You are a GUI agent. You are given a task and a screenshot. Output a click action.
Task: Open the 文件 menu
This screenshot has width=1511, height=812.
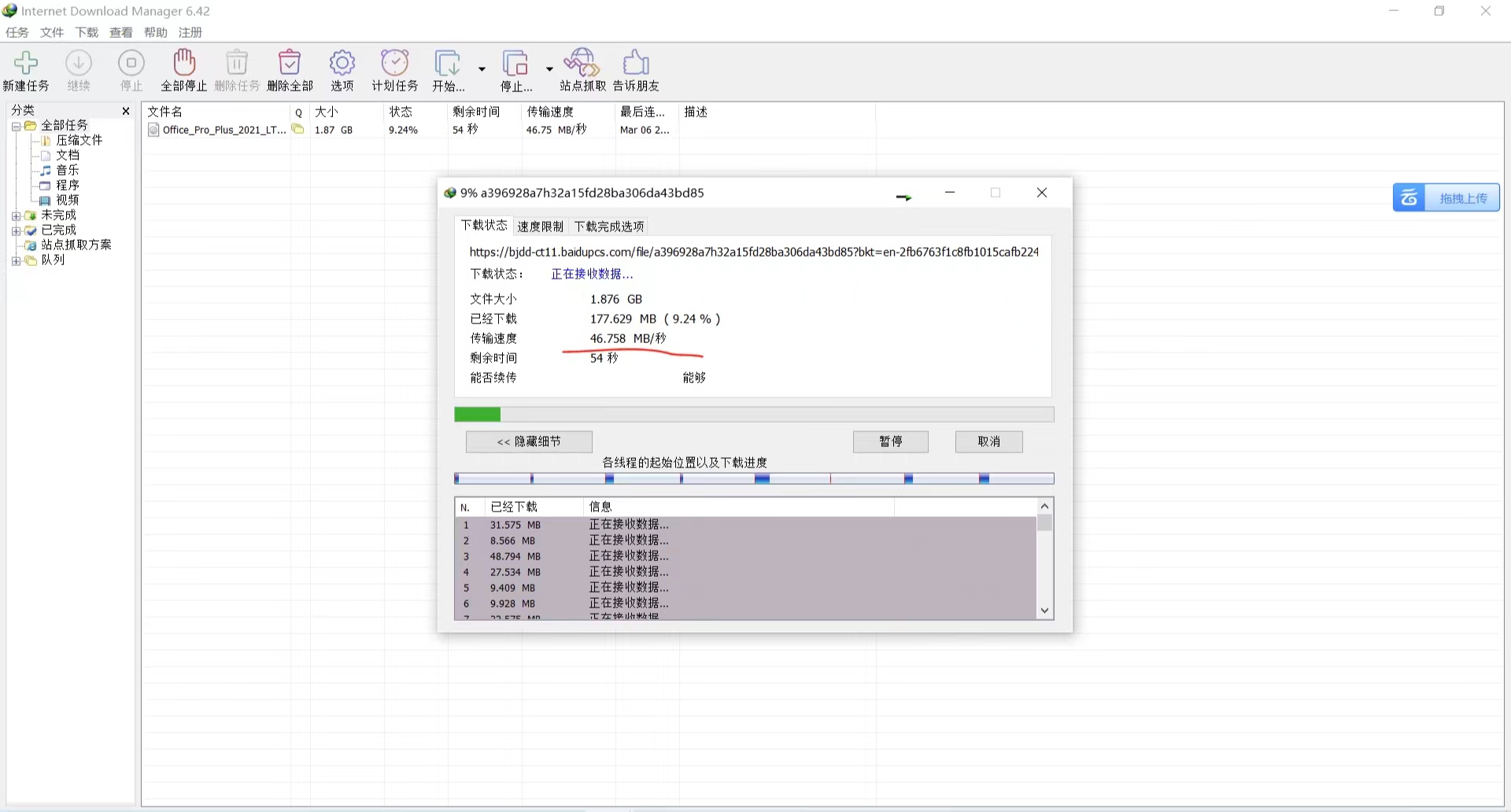point(52,32)
